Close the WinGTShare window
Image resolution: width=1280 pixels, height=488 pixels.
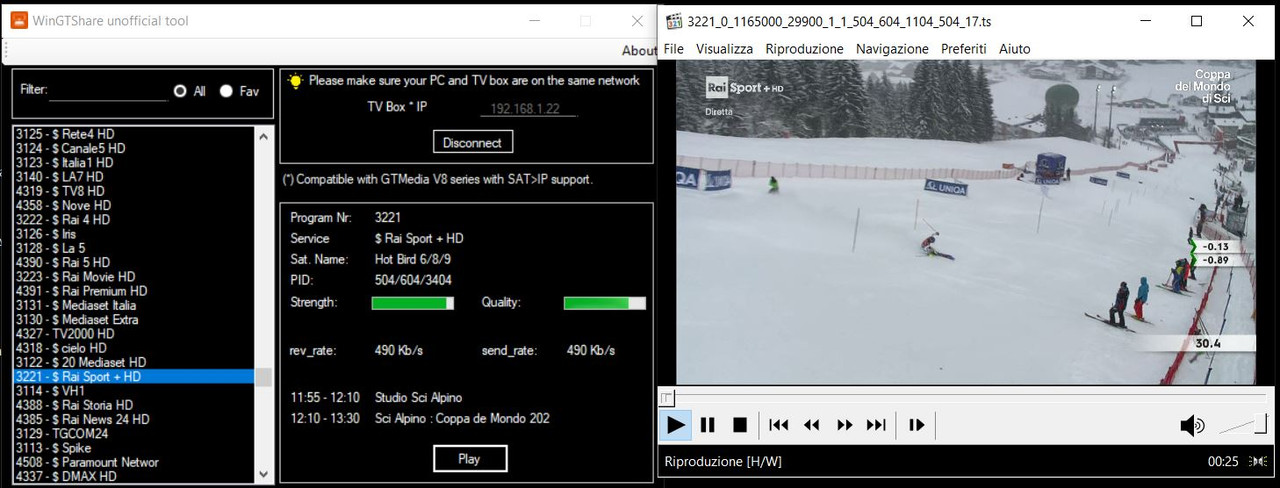point(637,21)
